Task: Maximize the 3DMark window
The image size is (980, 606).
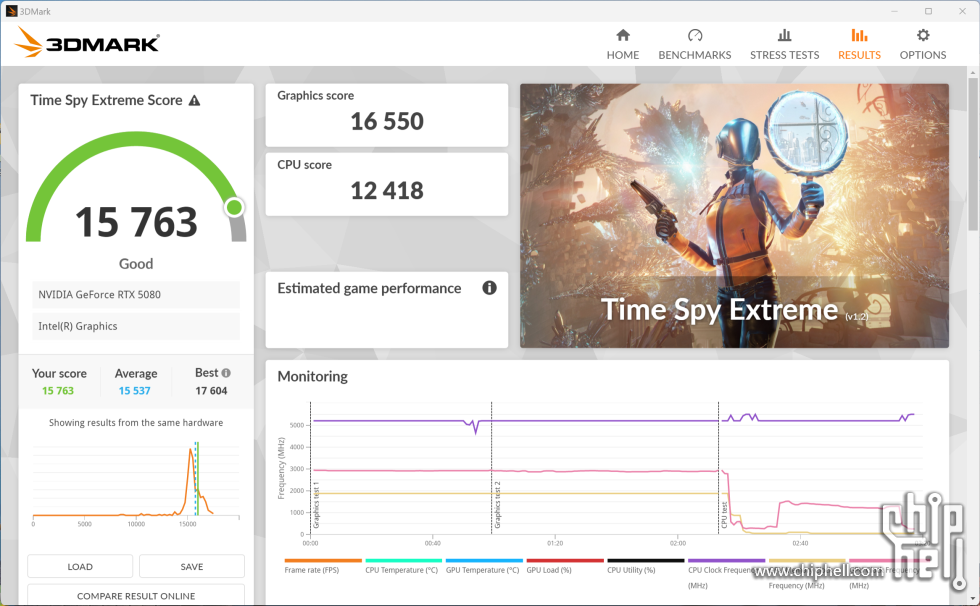Action: [x=928, y=11]
